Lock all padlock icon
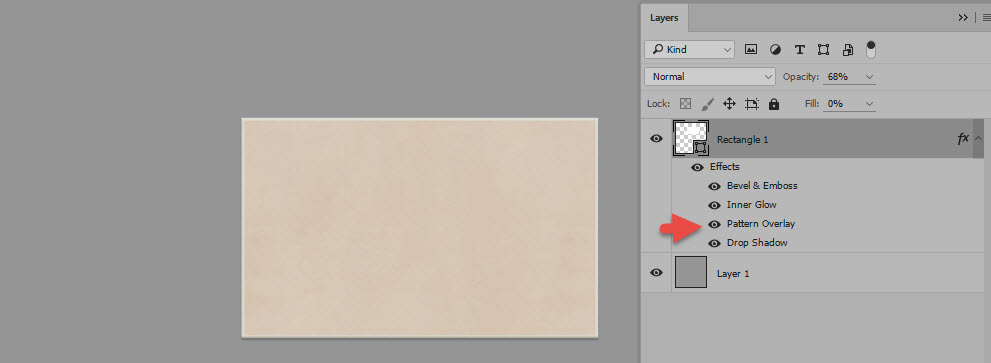 (x=774, y=104)
